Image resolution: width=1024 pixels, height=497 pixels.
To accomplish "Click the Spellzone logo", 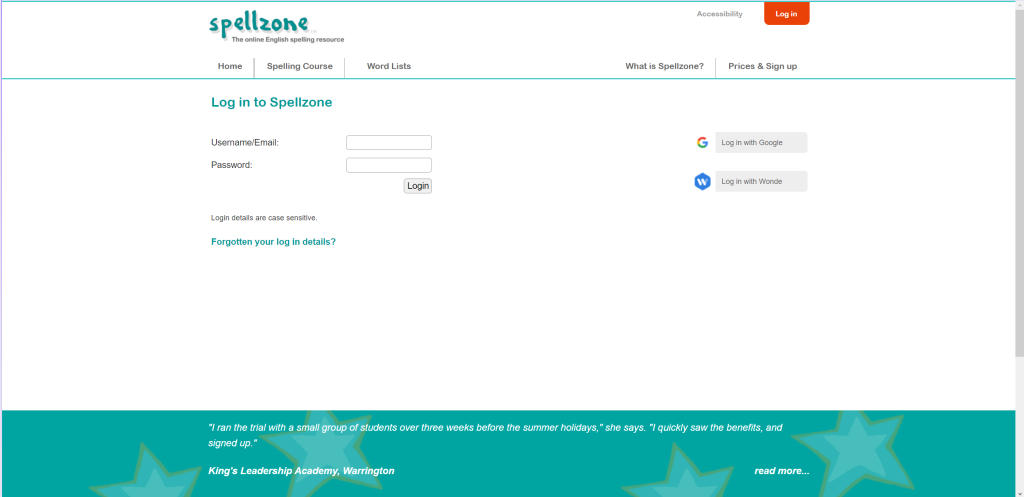I will (276, 28).
